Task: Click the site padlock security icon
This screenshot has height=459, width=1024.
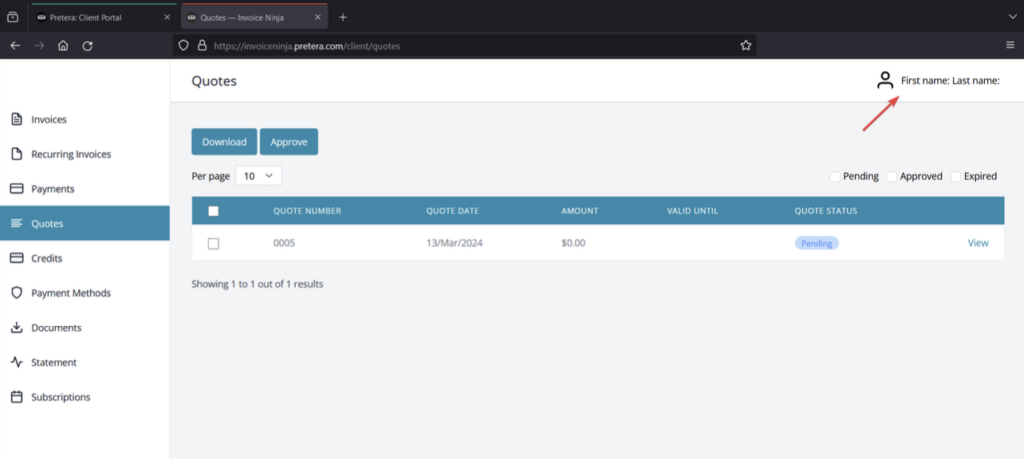Action: (202, 46)
